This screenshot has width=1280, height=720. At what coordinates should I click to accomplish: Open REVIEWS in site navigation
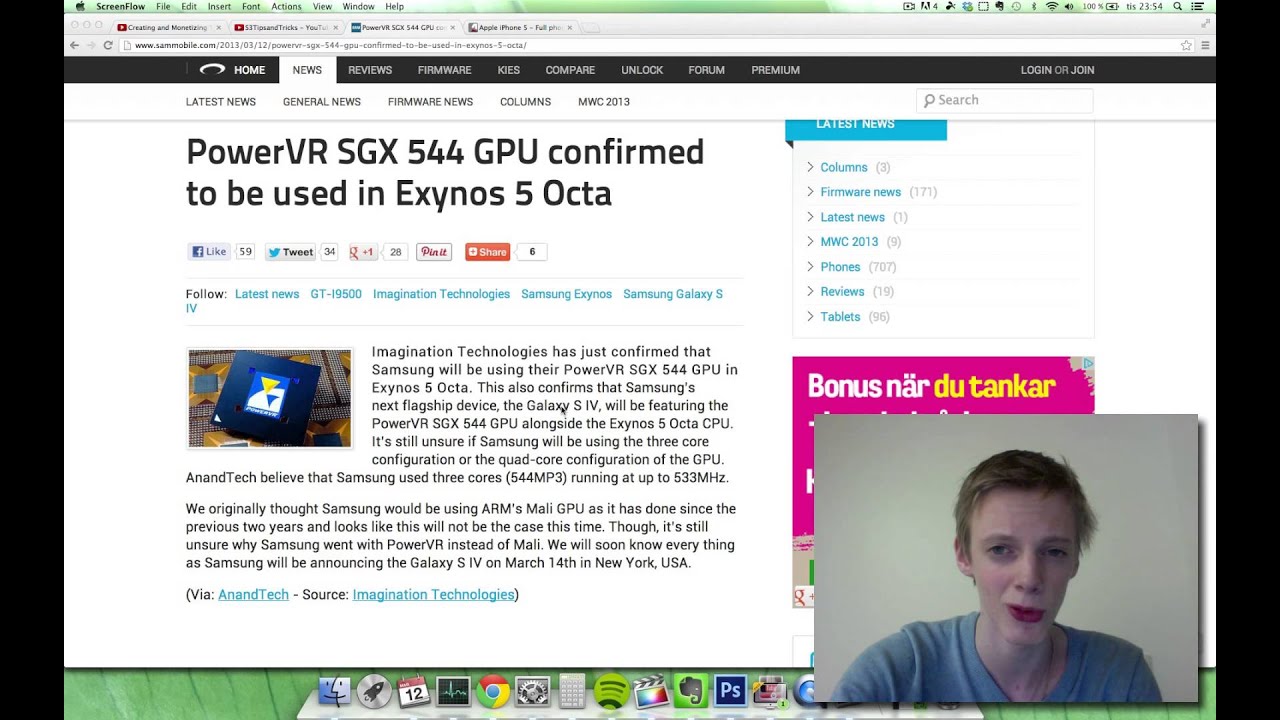pyautogui.click(x=370, y=70)
